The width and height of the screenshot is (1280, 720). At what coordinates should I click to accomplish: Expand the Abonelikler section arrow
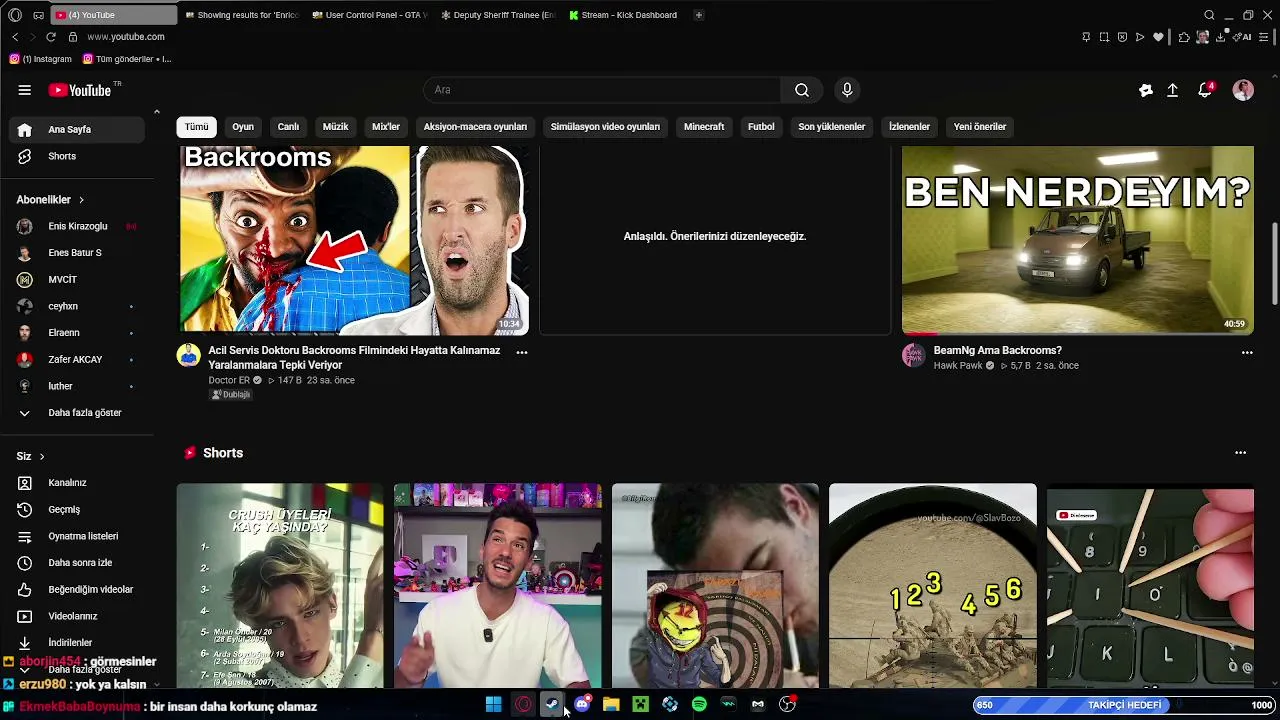pyautogui.click(x=81, y=200)
